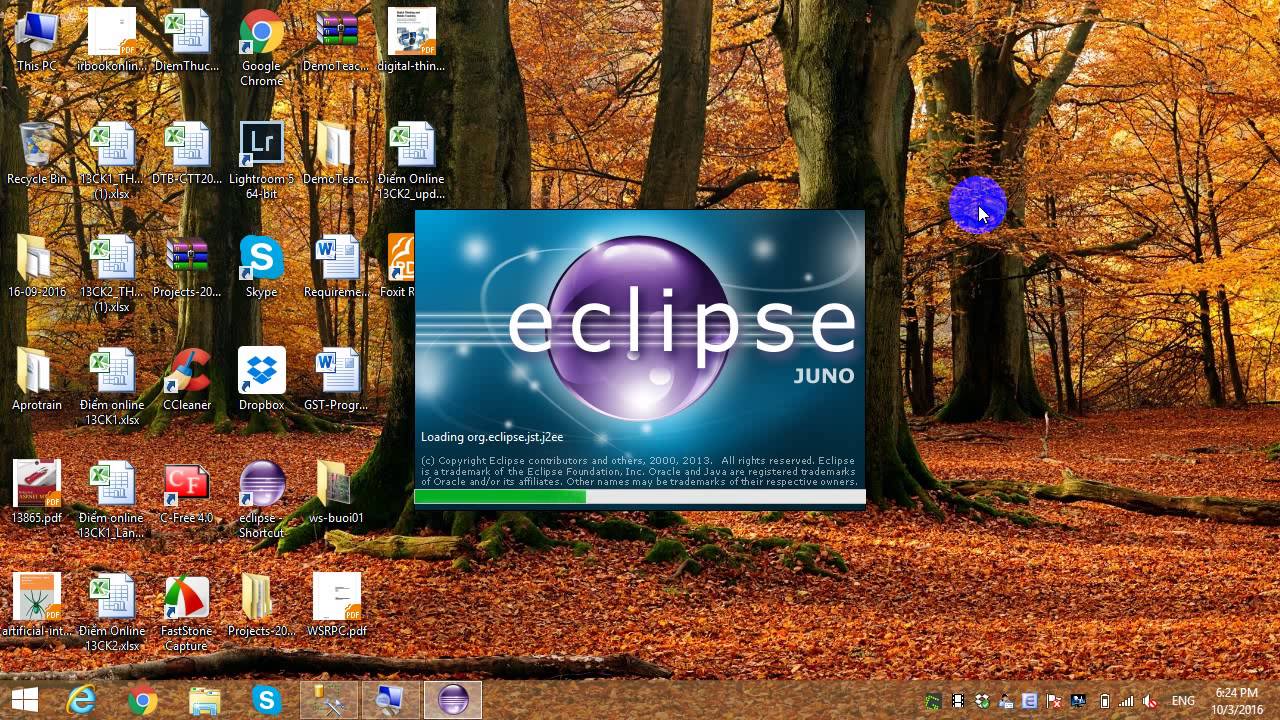Select the ws-buoi01 folder icon

337,492
